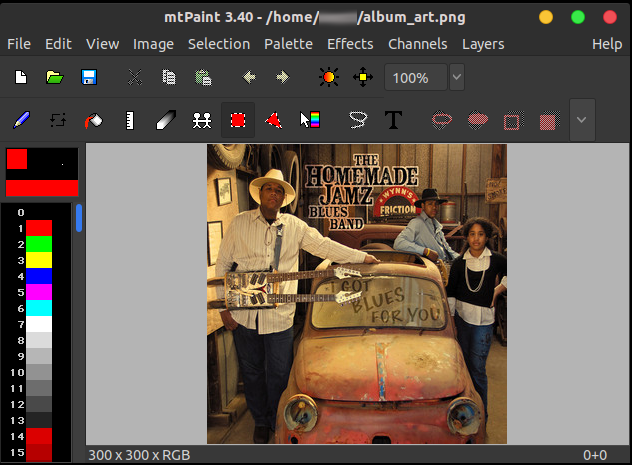Open the Image menu
The width and height of the screenshot is (632, 465).
(153, 44)
